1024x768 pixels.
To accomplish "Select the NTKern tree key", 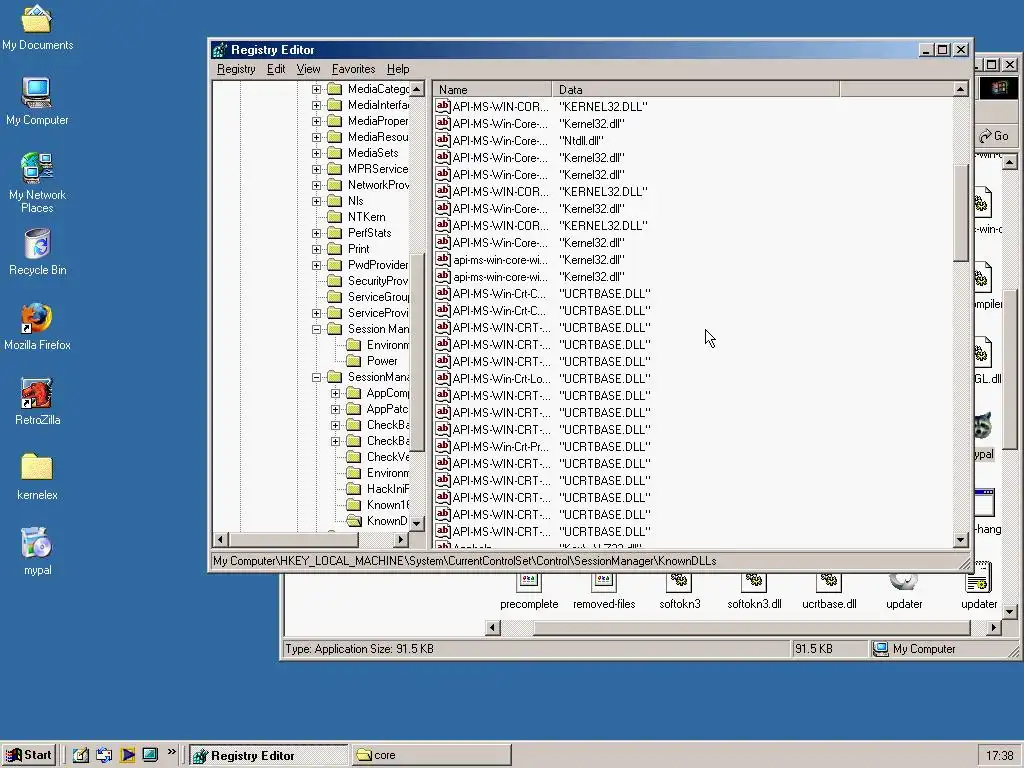I will tap(366, 217).
